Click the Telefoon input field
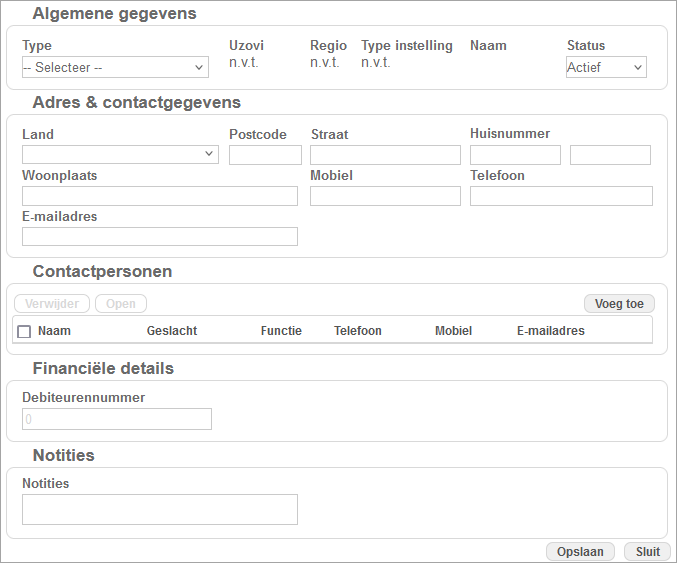Viewport: 677px width, 563px height. 561,196
